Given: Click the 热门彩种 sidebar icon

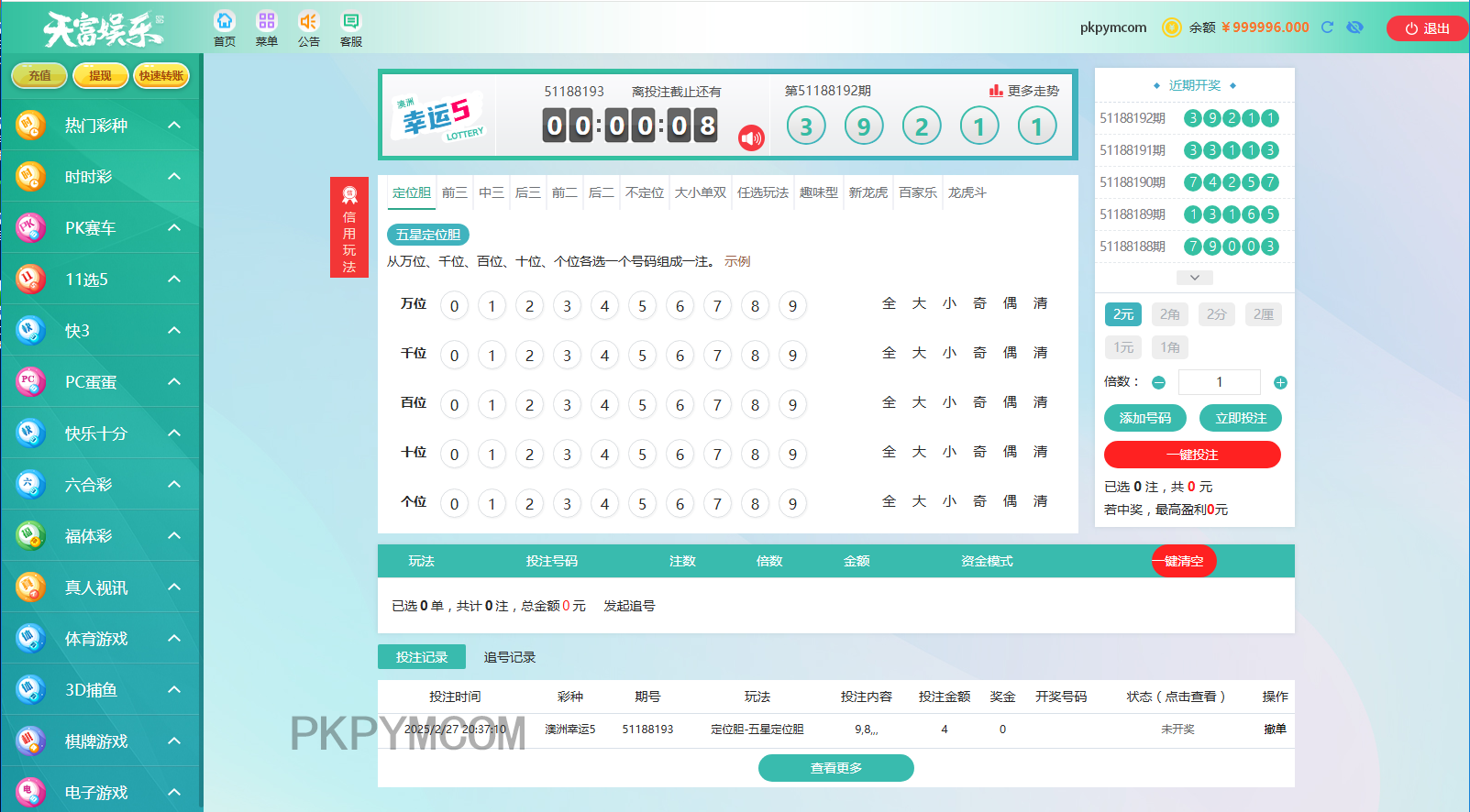Looking at the screenshot, I should [30, 125].
